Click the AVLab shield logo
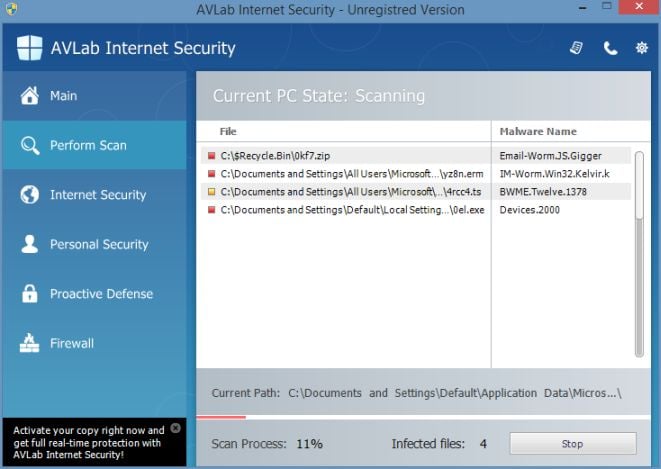The width and height of the screenshot is (661, 469). 29,48
